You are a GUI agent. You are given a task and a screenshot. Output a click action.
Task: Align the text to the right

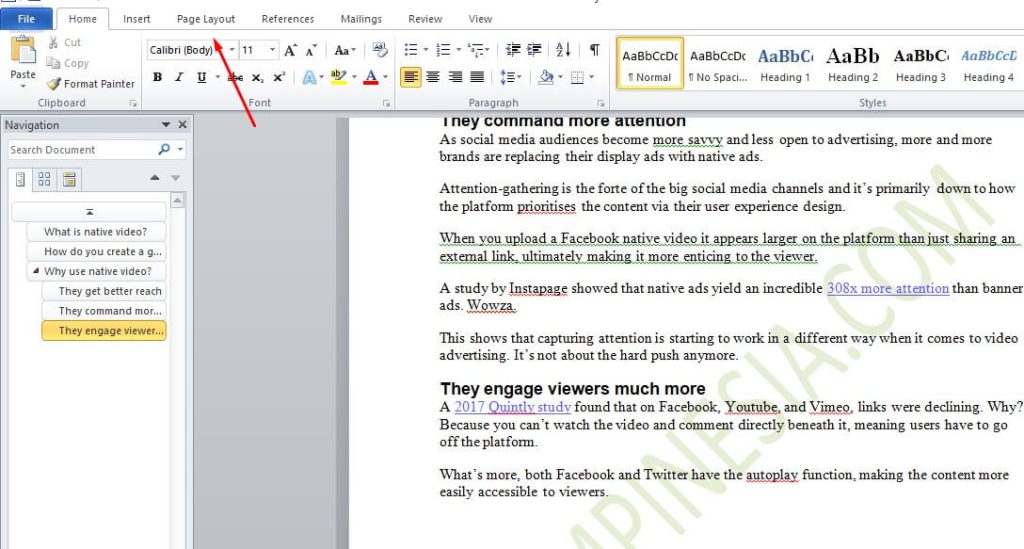pyautogui.click(x=455, y=78)
